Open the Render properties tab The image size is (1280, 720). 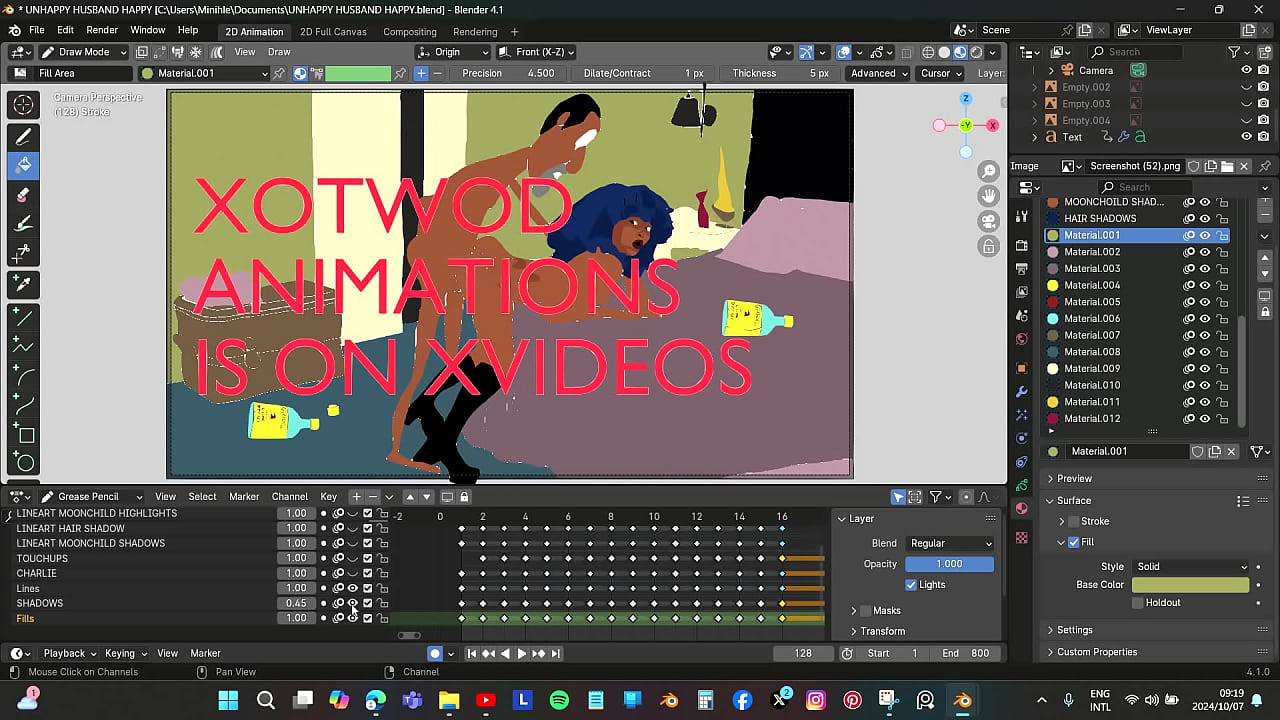[1021, 245]
